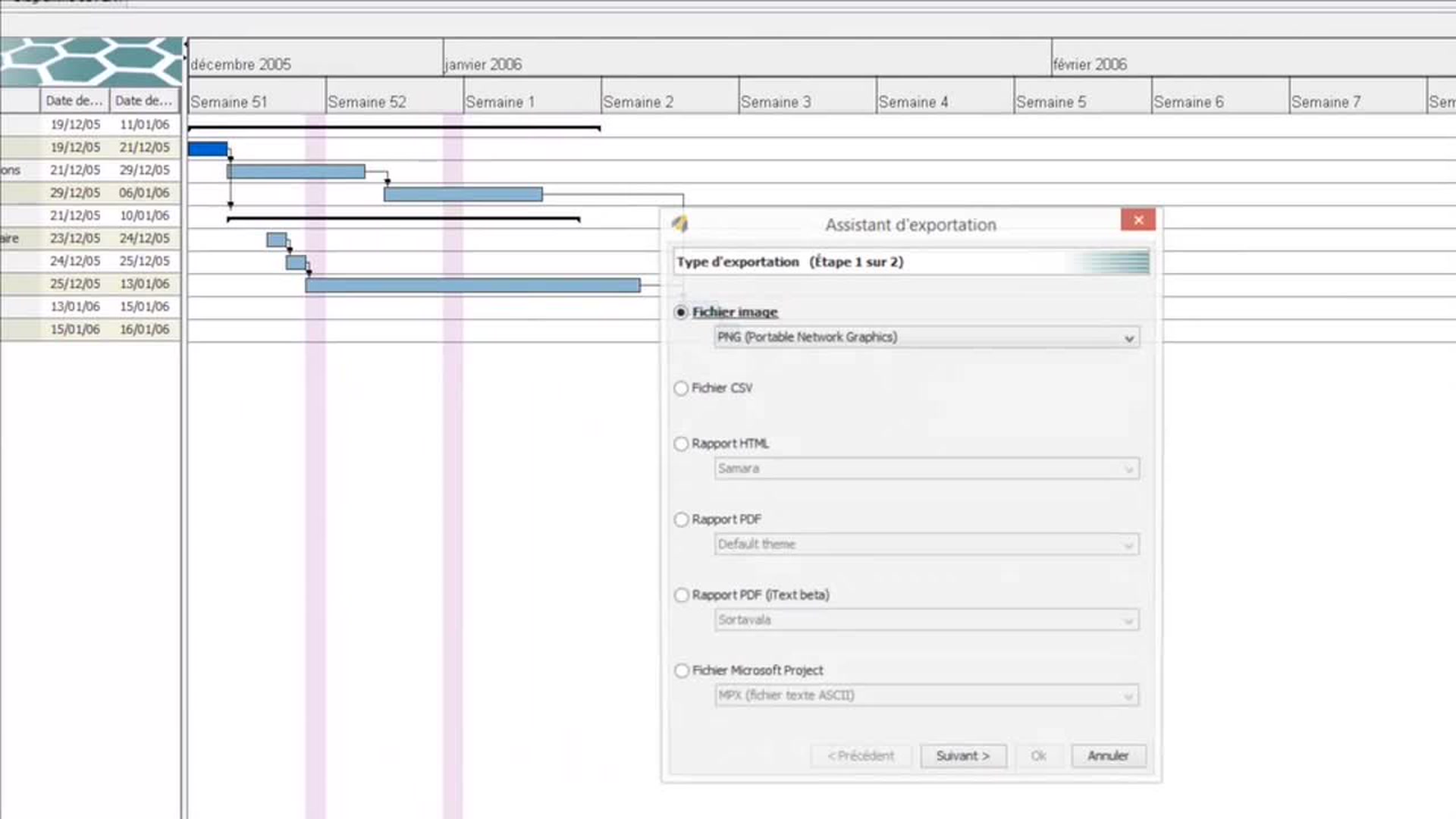Close the Assistant d'exportation dialog
This screenshot has height=819, width=1456.
[x=1137, y=220]
